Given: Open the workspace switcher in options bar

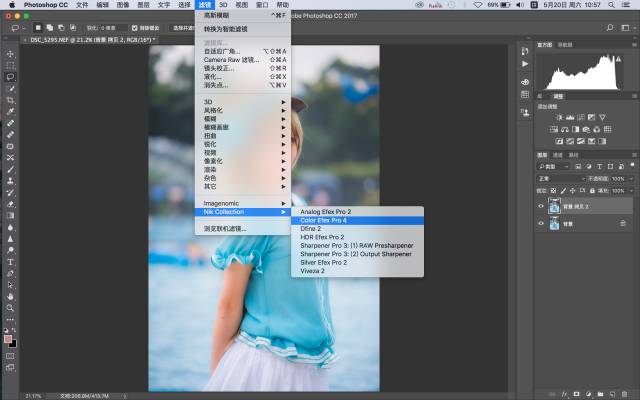Looking at the screenshot, I should [627, 28].
